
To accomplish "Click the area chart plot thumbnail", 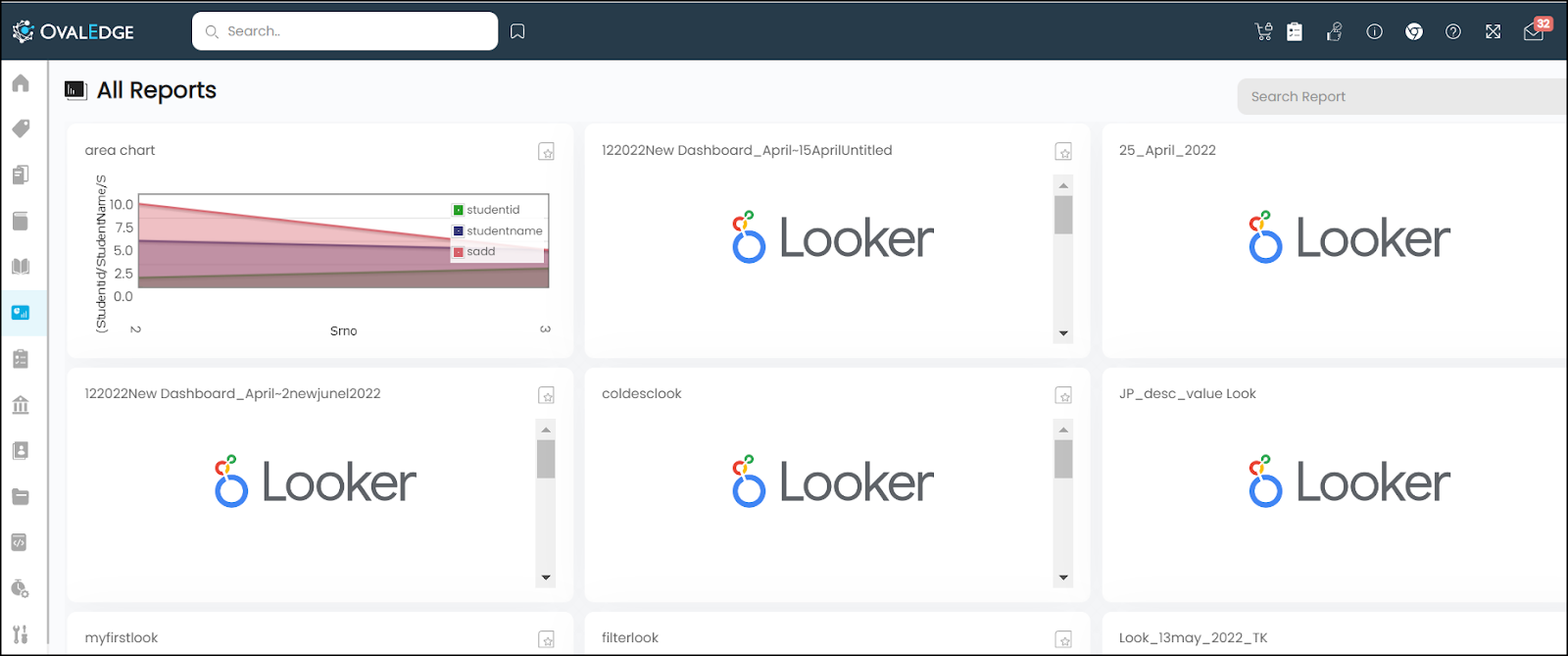I will point(343,241).
